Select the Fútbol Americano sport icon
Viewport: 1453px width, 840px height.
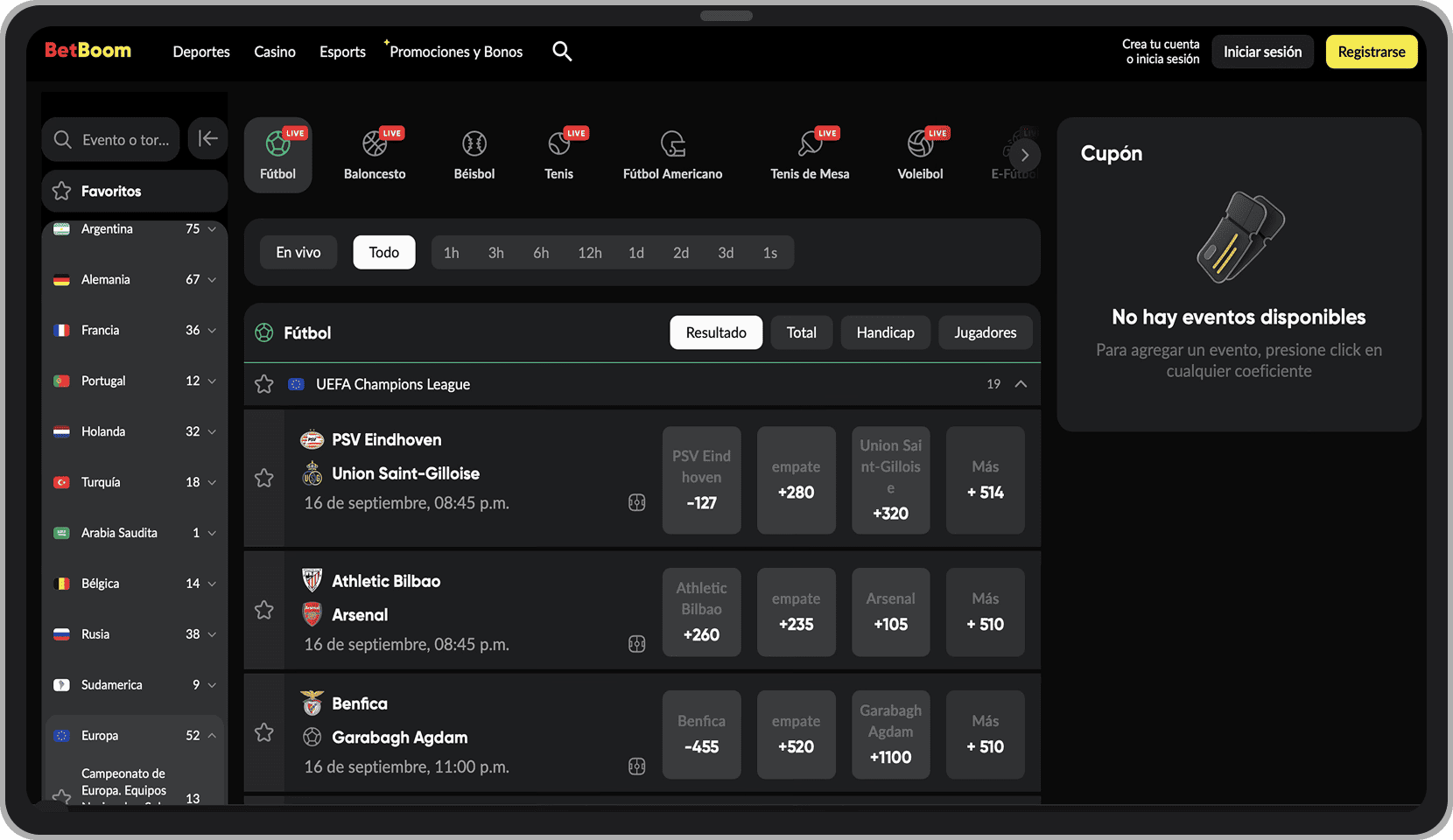(672, 156)
